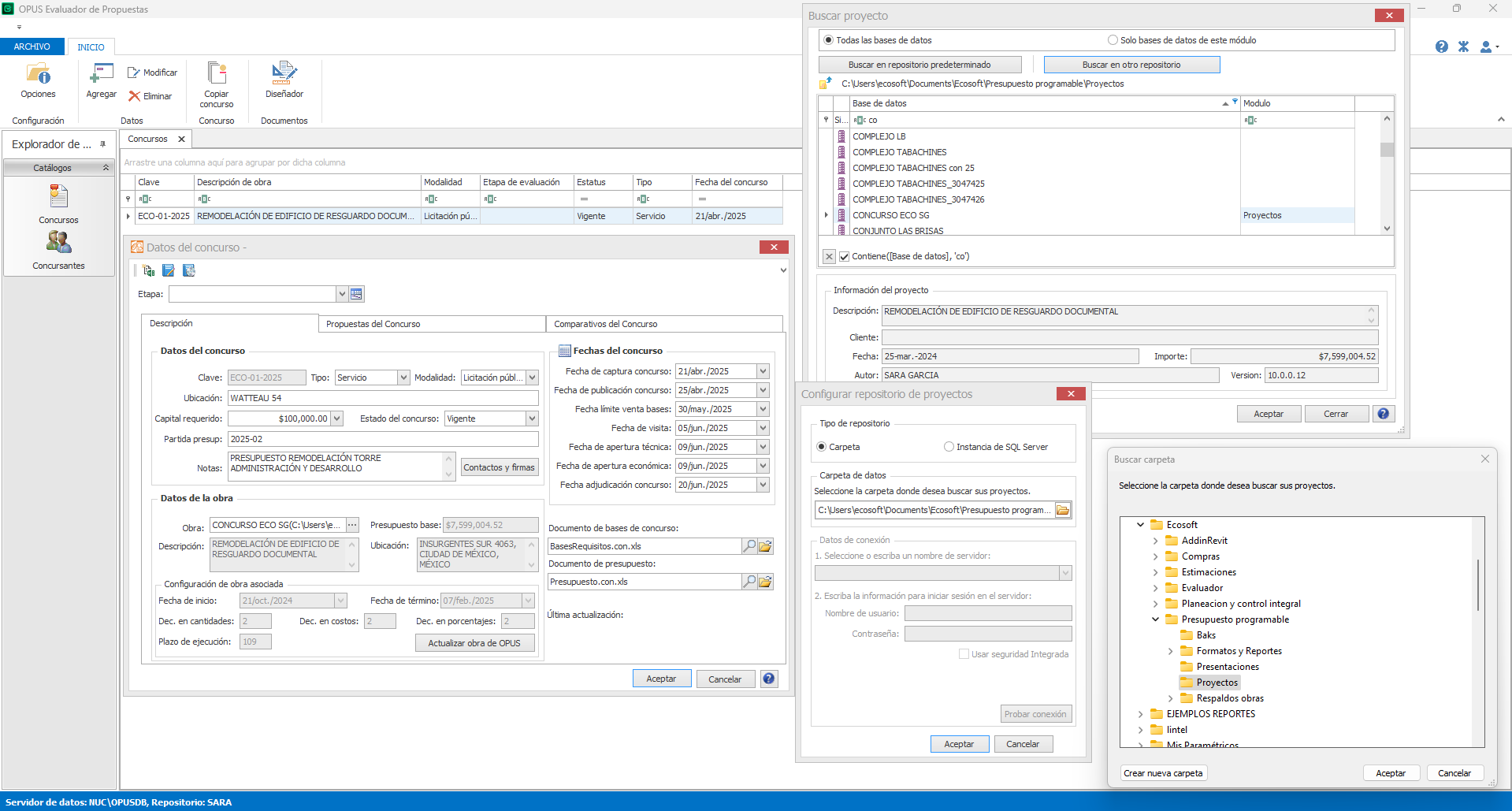Viewport: 1512px width, 811px height.
Task: Select ECO-01-2025 row in Concursos grid
Action: click(452, 216)
